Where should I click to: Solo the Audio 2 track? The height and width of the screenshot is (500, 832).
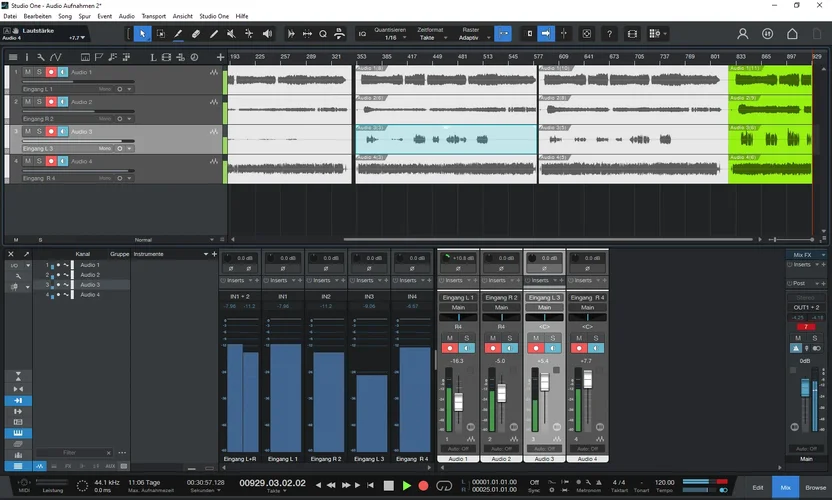[x=39, y=102]
